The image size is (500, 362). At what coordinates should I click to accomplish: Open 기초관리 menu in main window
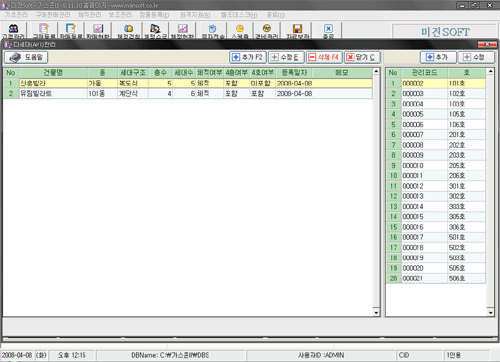pyautogui.click(x=16, y=15)
